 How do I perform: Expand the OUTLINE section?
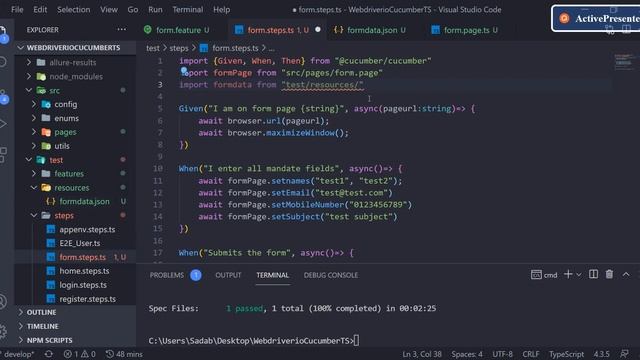click(x=76, y=312)
